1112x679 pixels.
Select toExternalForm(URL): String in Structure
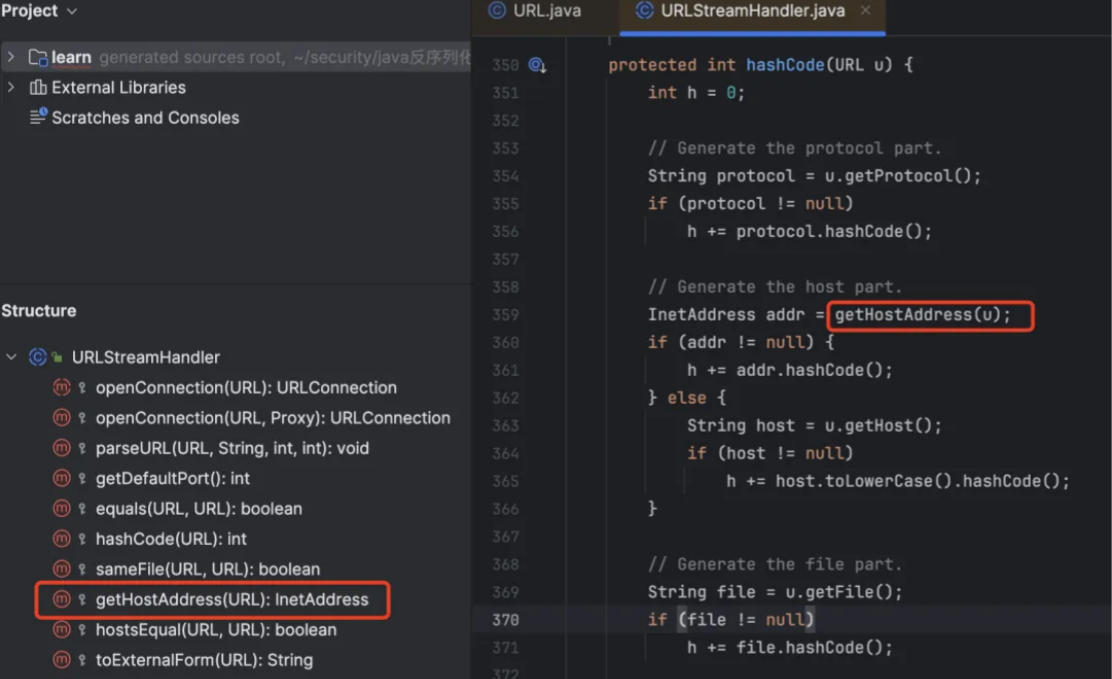(x=204, y=660)
